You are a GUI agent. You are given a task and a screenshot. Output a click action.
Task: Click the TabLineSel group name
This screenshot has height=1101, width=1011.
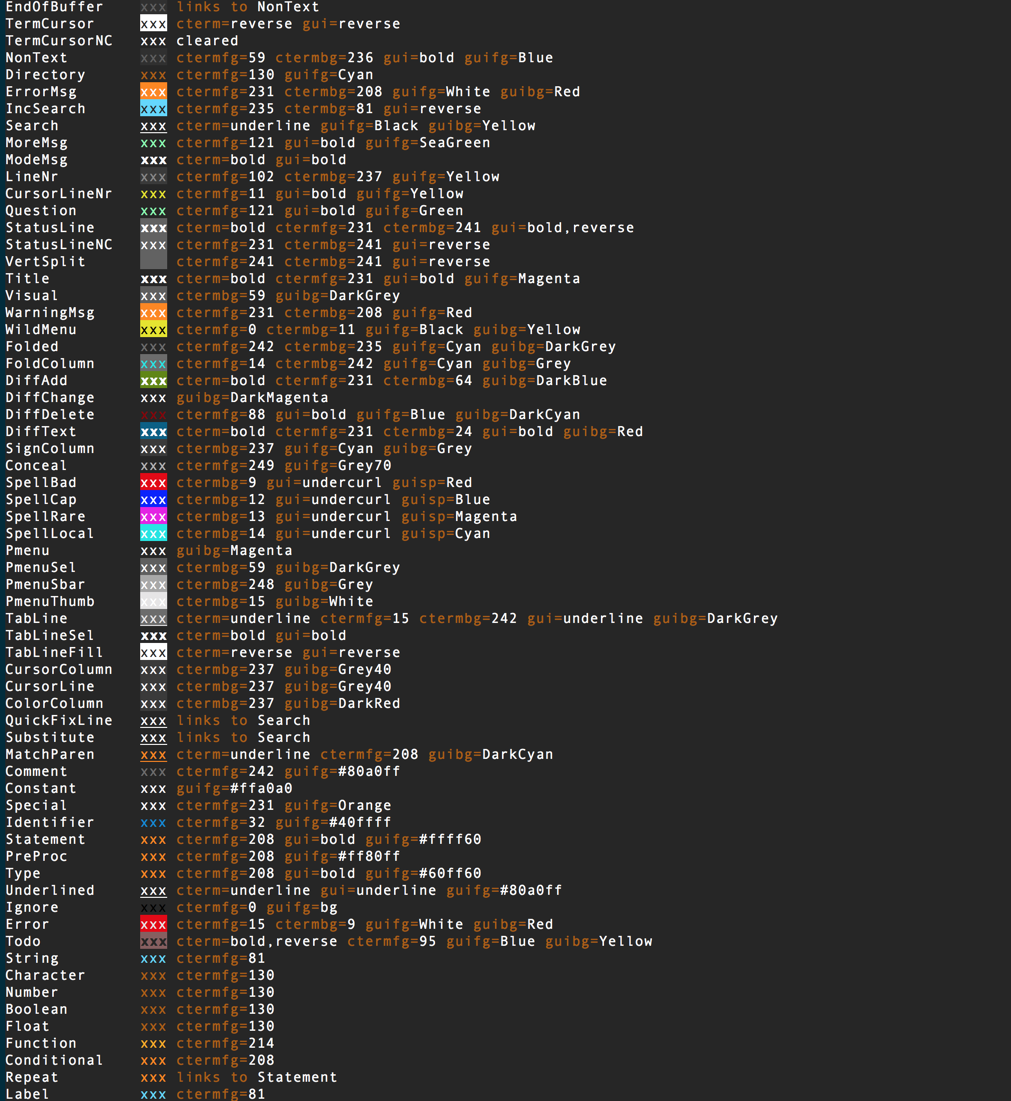tap(50, 635)
